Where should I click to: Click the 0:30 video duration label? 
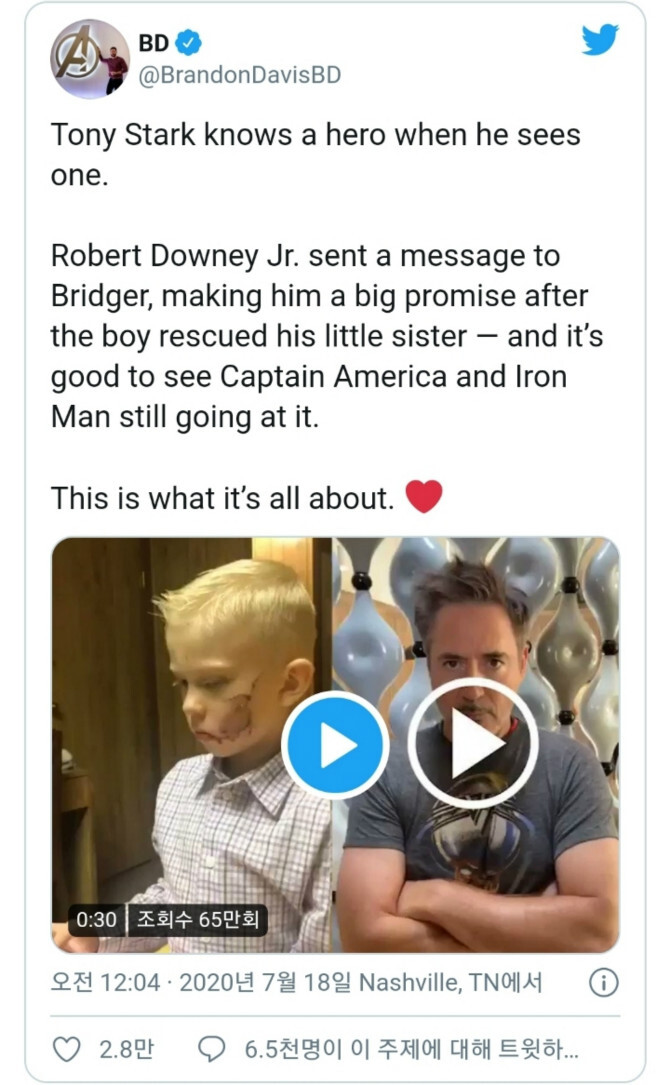pyautogui.click(x=97, y=919)
